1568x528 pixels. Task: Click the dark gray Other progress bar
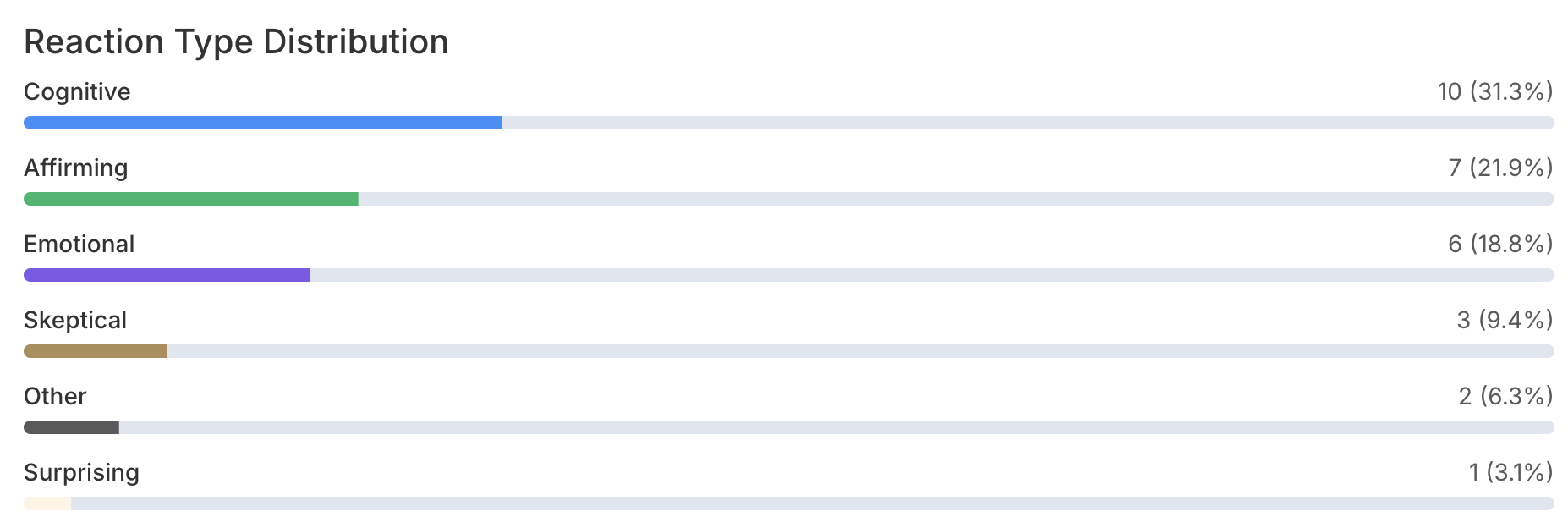click(71, 427)
